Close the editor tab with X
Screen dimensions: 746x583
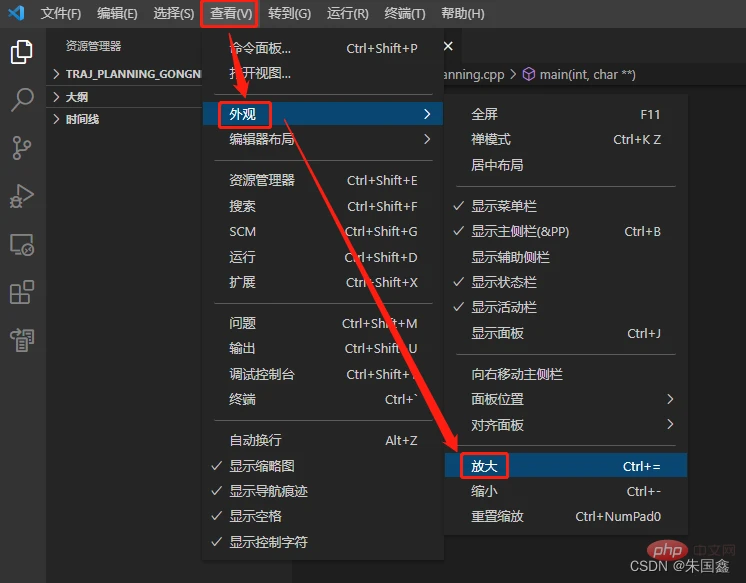pyautogui.click(x=448, y=46)
